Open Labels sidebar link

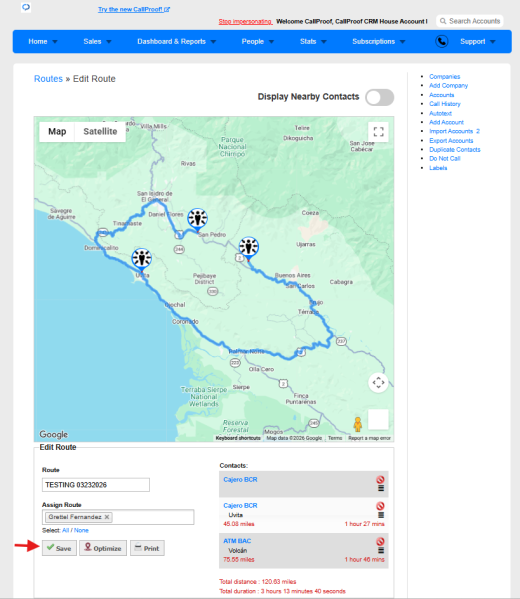pyautogui.click(x=438, y=168)
